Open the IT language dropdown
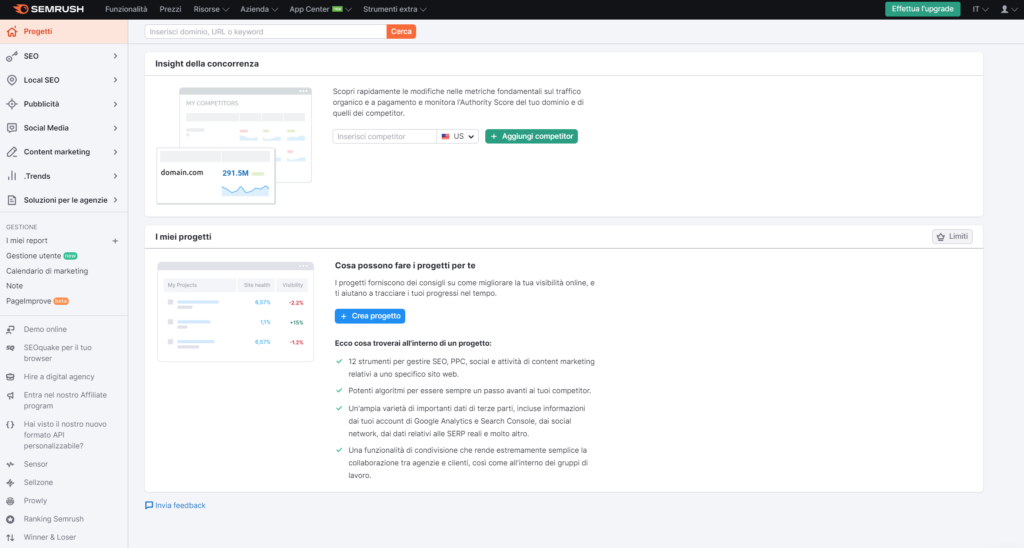Screen dimensions: 1024x548 click(980, 9)
